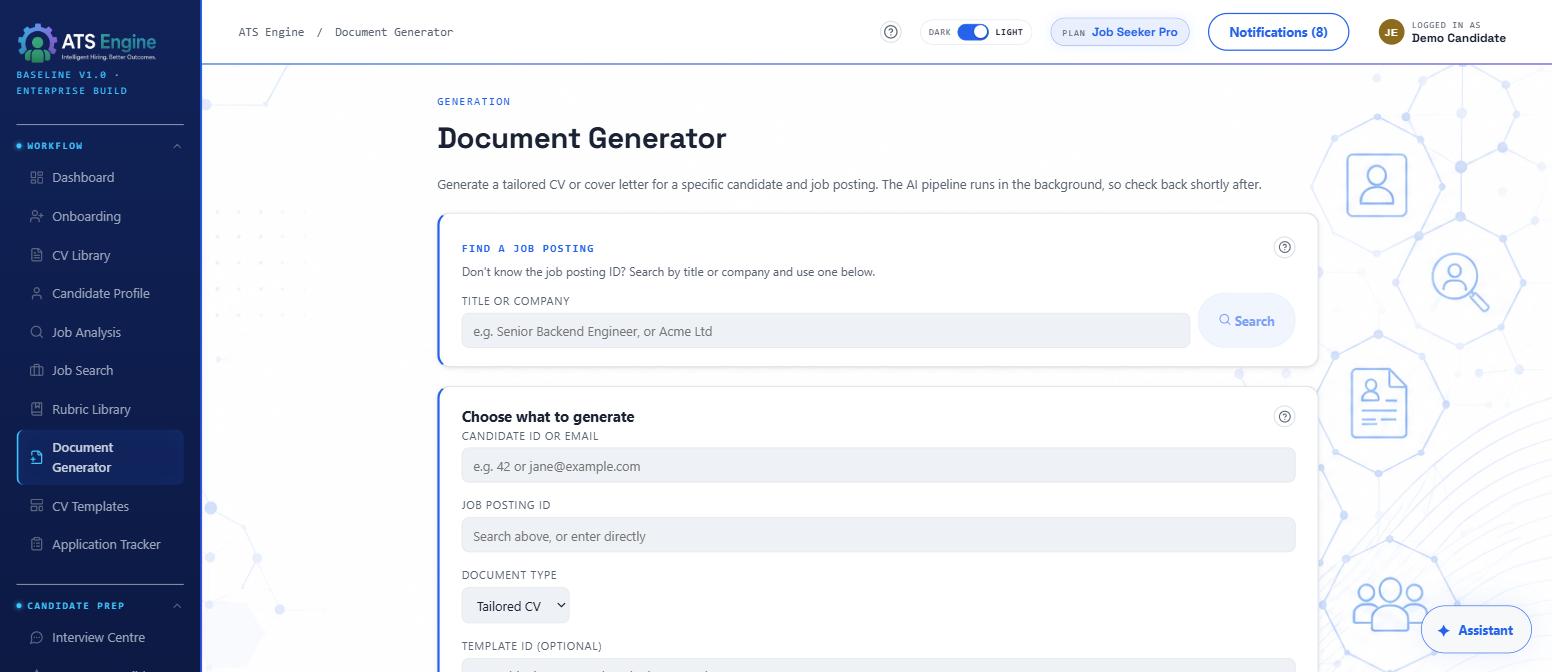Open Job Analysis menu item
This screenshot has height=672, width=1552.
(100, 332)
